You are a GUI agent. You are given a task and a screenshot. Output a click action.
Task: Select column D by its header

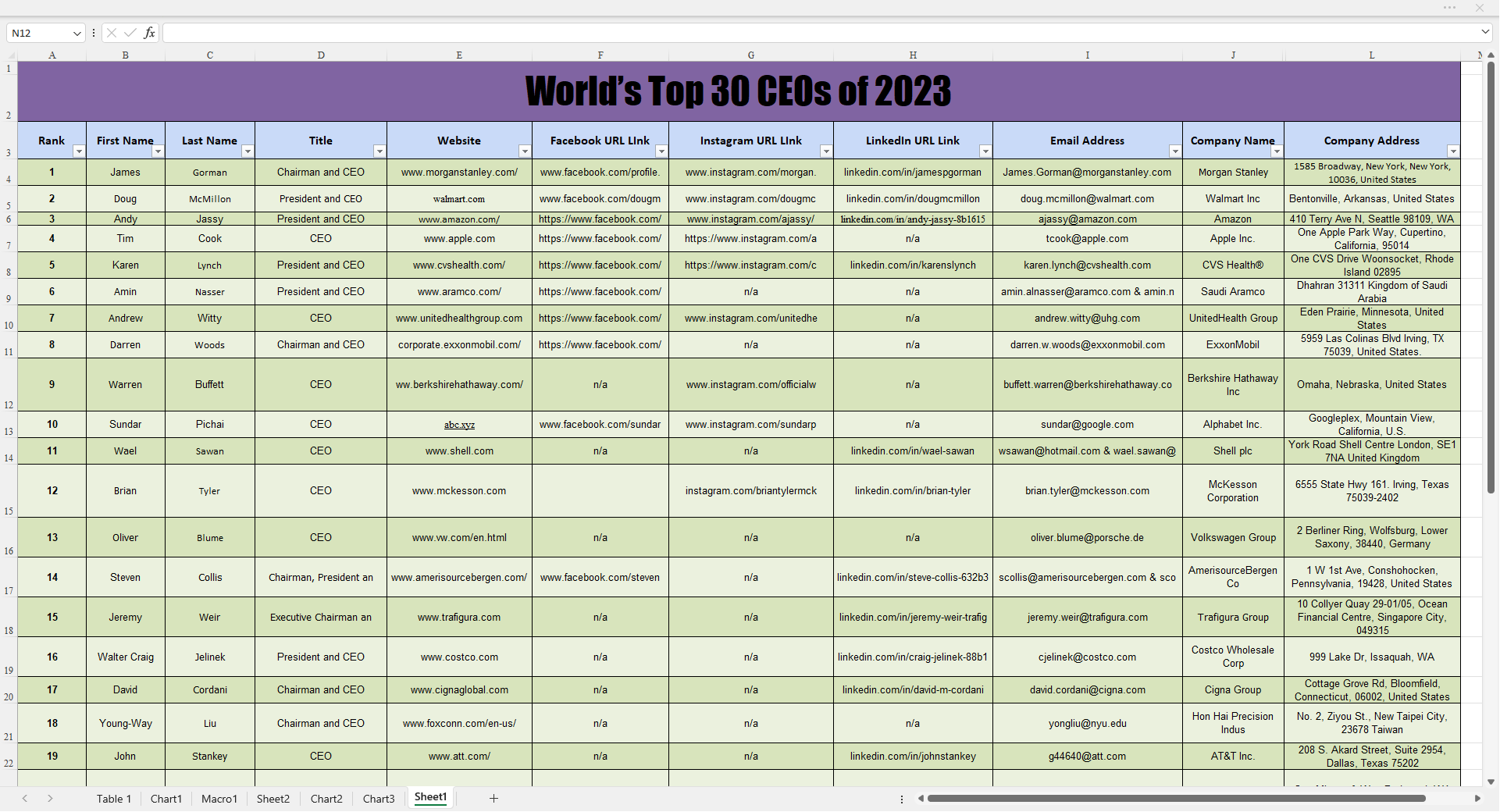(321, 55)
